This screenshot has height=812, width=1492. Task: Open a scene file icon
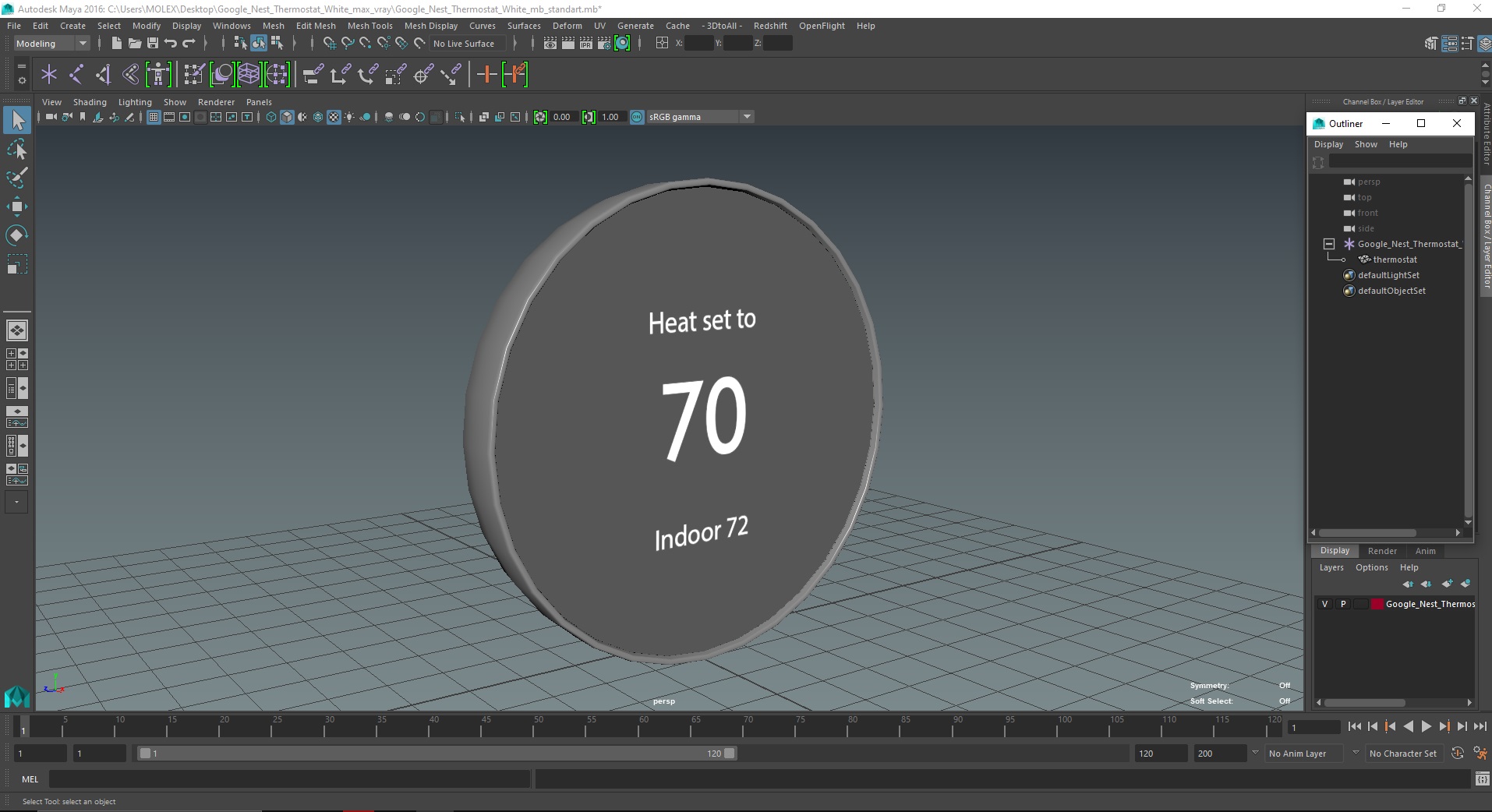coord(134,44)
